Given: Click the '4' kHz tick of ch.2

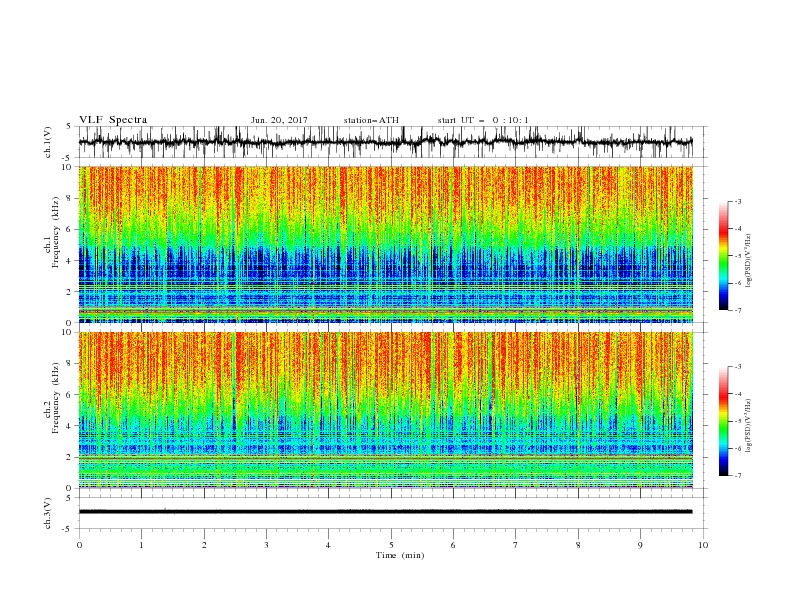Looking at the screenshot, I should tap(70, 426).
